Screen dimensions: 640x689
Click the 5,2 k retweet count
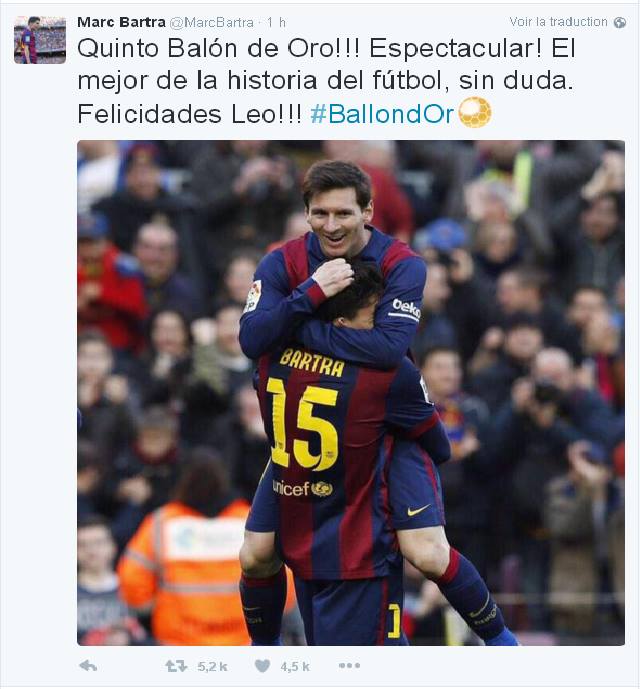(x=212, y=667)
